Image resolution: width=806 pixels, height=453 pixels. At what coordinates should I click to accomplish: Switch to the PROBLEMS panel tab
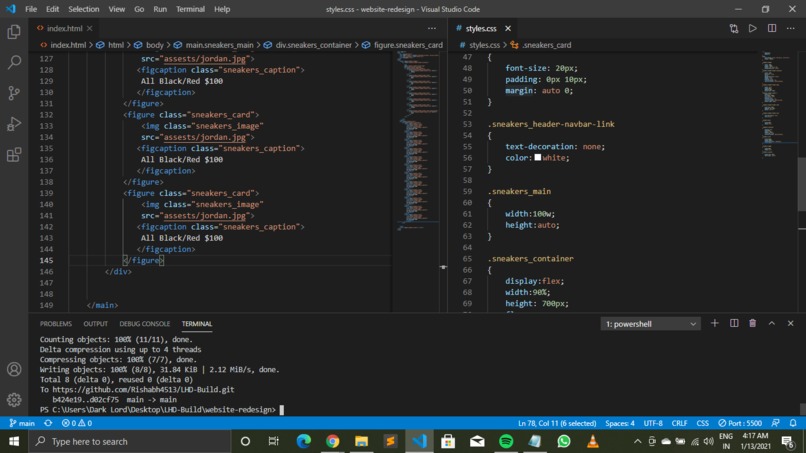[56, 324]
